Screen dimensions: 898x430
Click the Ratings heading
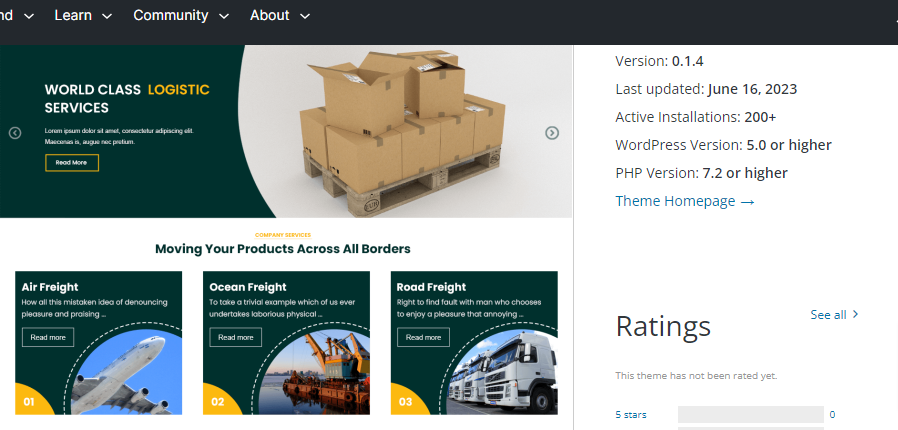(663, 326)
